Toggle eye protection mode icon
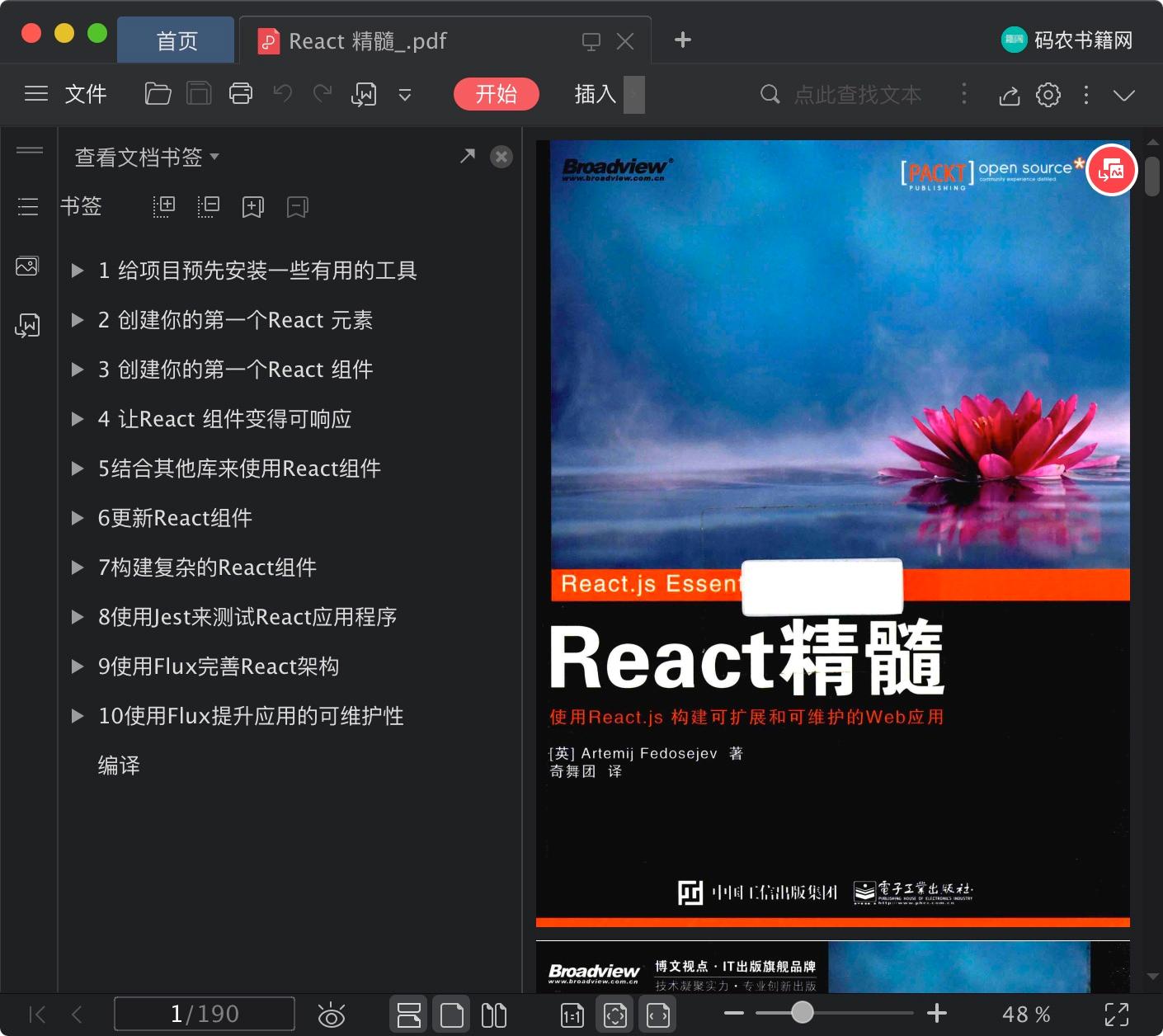The image size is (1163, 1036). (332, 1015)
